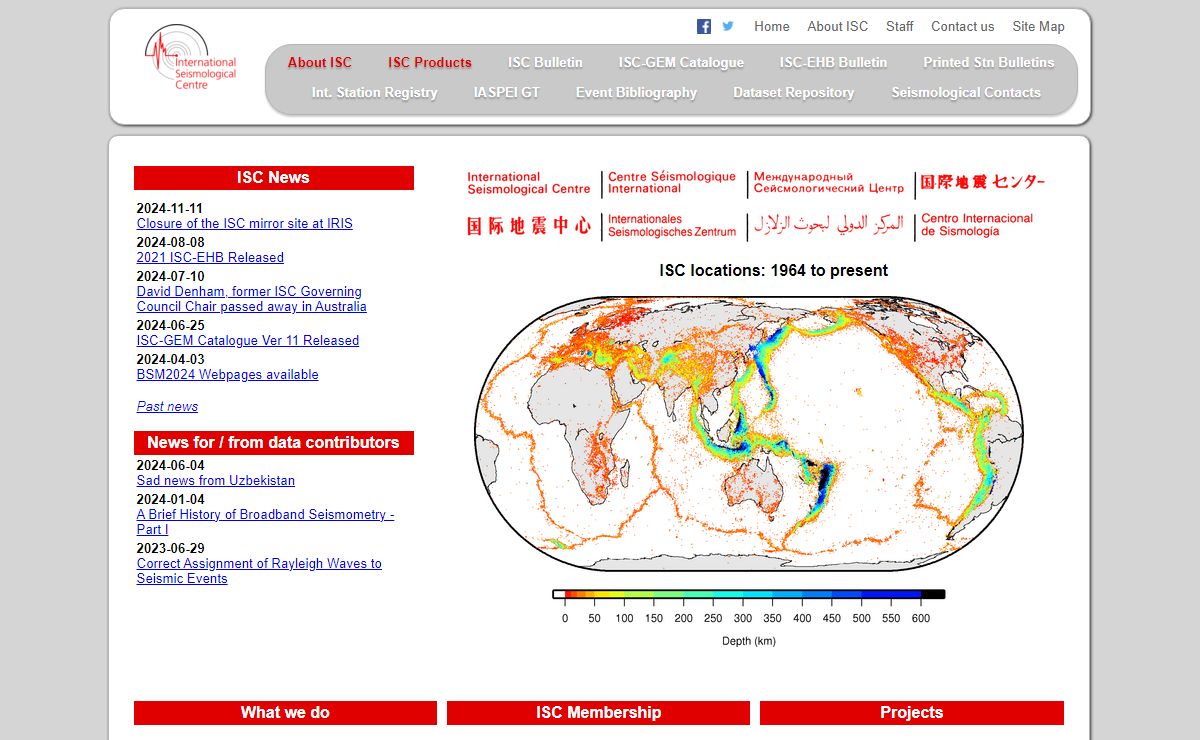
Task: Click the International Seismological Centre logo
Action: click(x=191, y=58)
